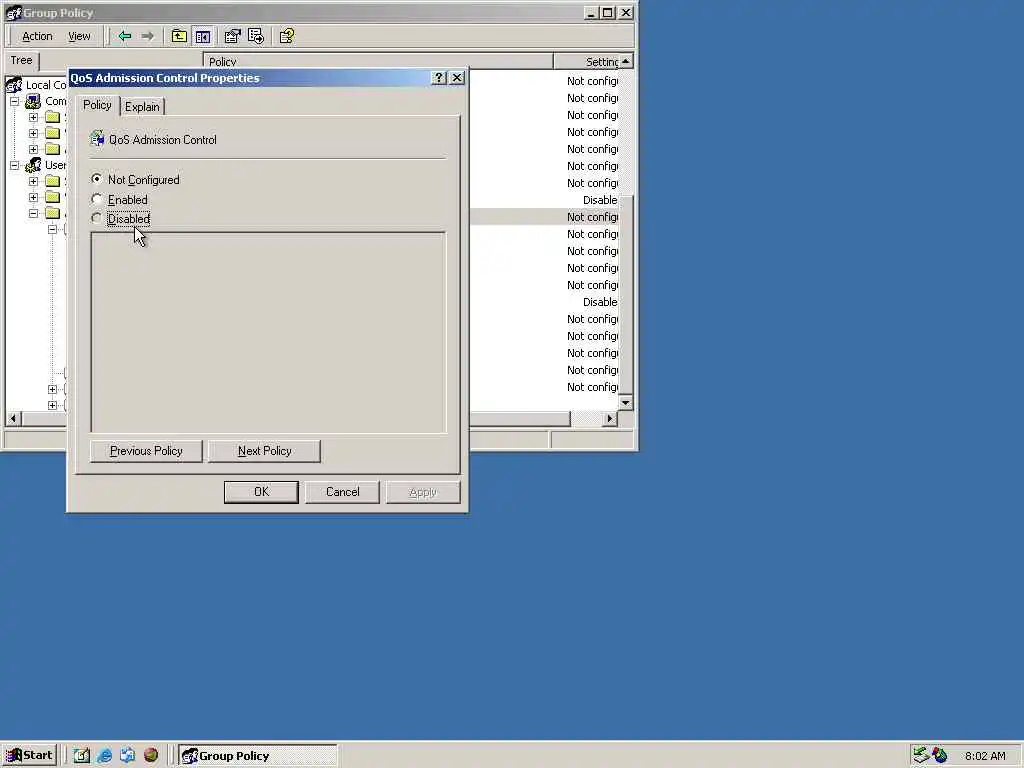Screen dimensions: 1024x768
Task: Click the horizontal scrollbar left arrow
Action: pos(13,419)
